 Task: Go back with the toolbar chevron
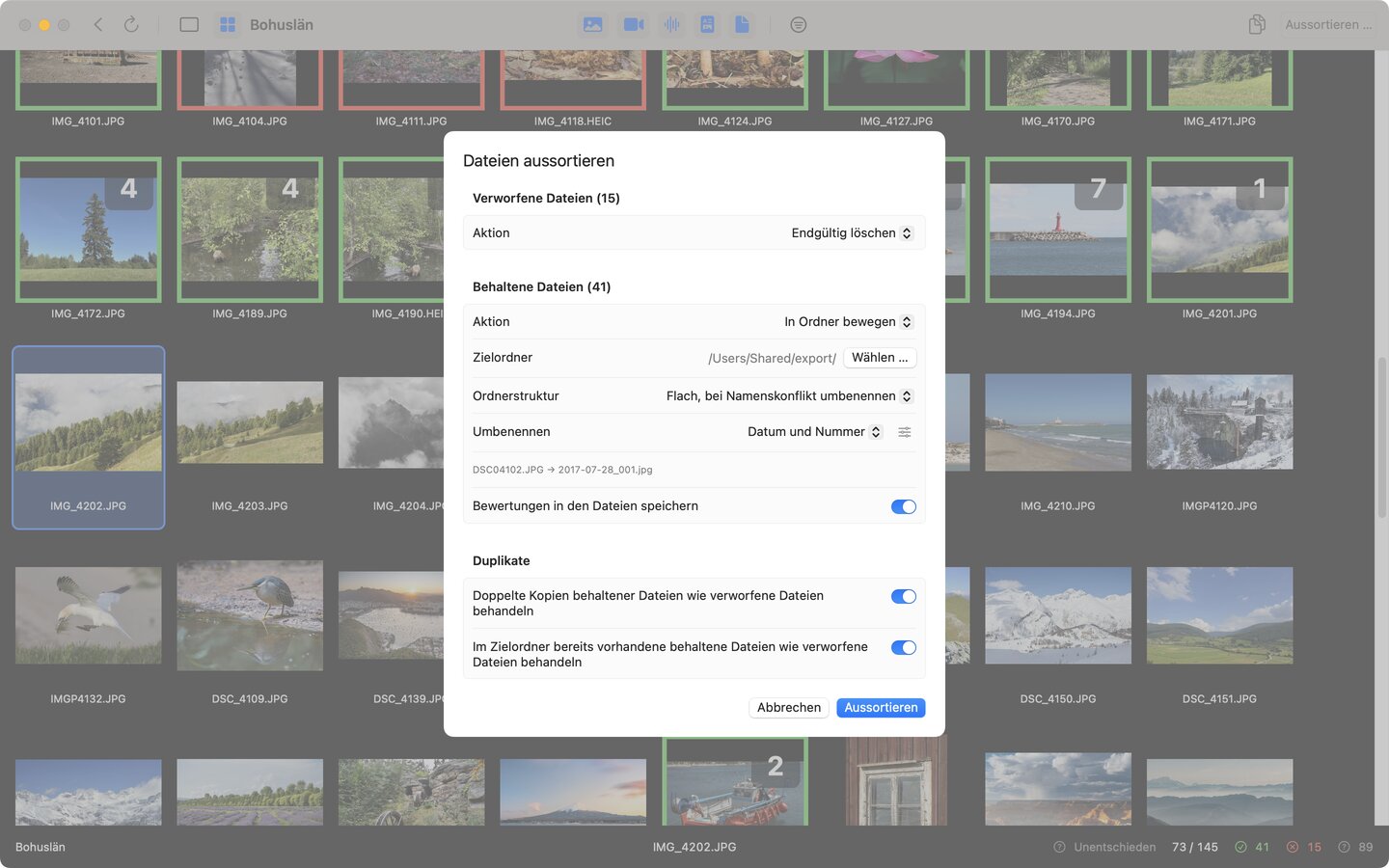point(98,24)
